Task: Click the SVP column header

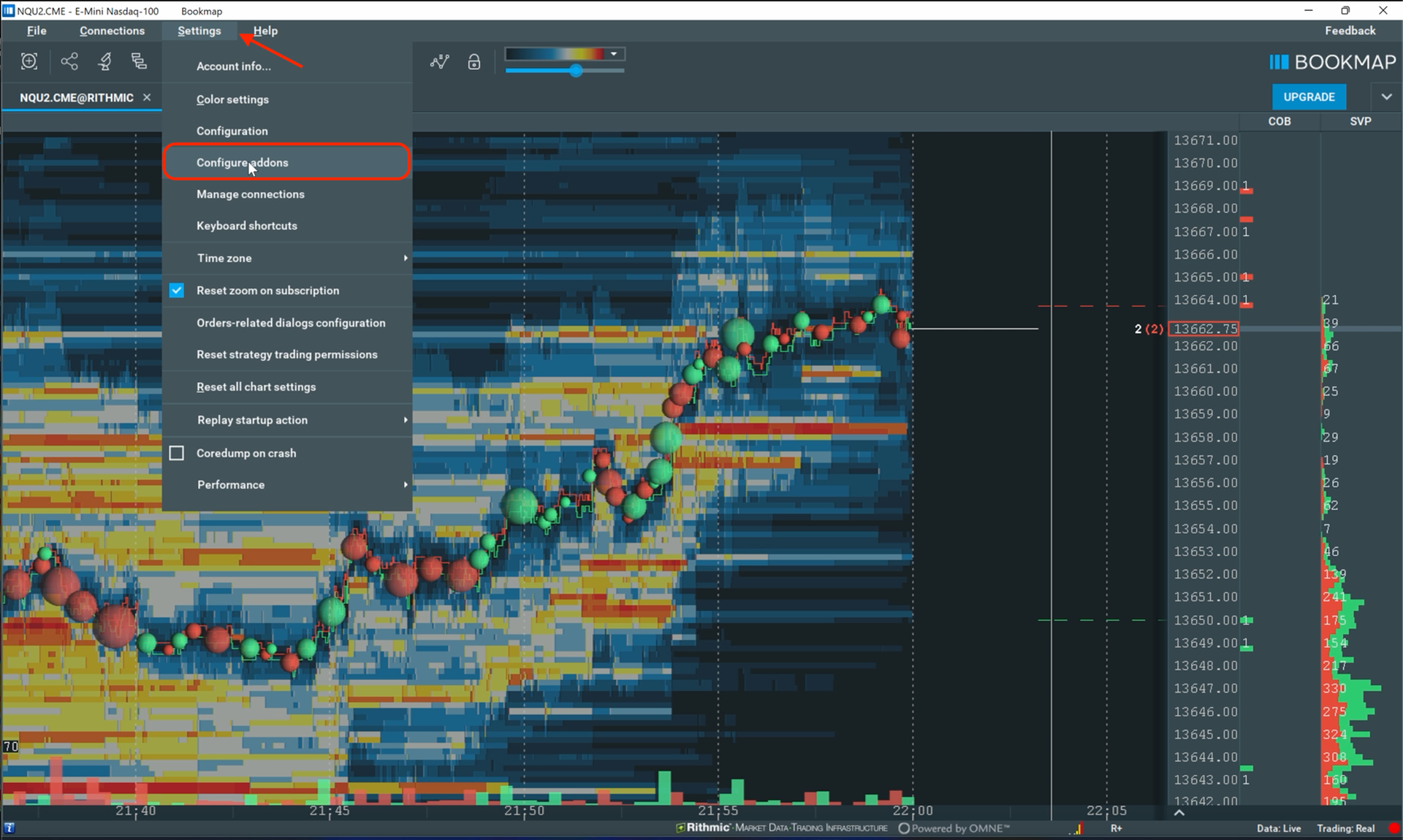Action: tap(1360, 121)
